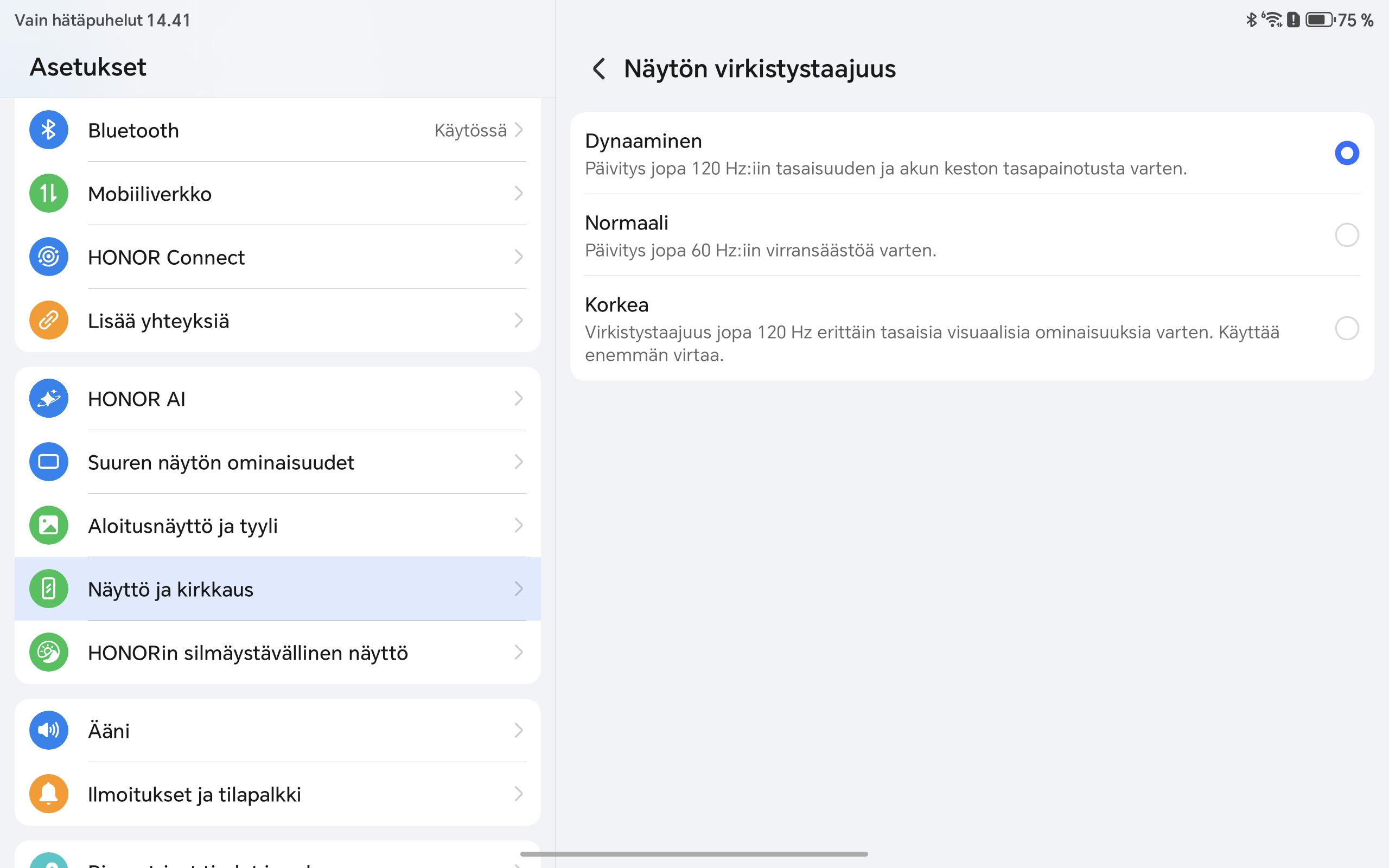Select the Korkea 120 Hz radio button
The width and height of the screenshot is (1389, 868).
tap(1347, 328)
